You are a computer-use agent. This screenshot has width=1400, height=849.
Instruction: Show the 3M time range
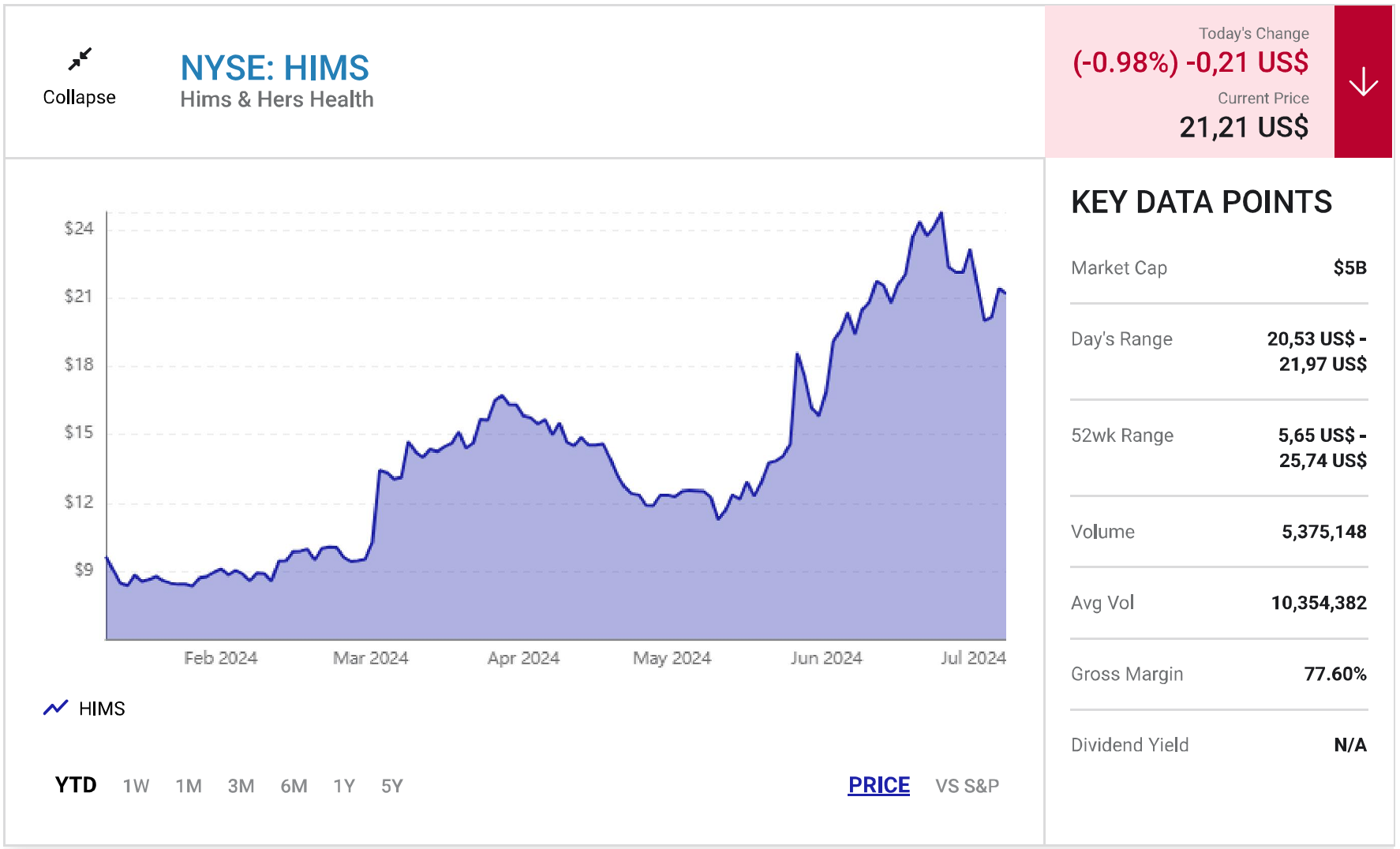[241, 786]
